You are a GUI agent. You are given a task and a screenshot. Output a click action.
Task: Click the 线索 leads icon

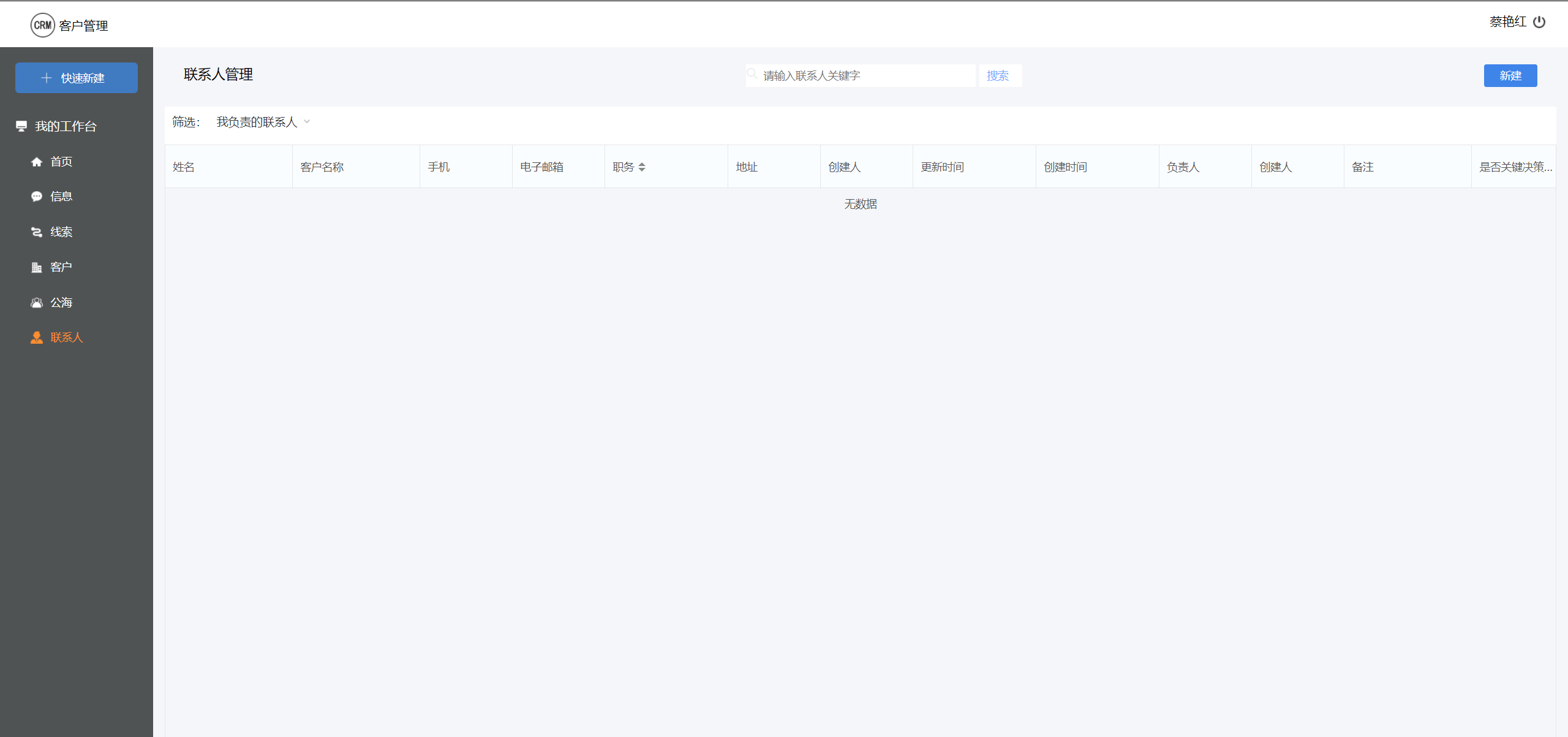[37, 232]
